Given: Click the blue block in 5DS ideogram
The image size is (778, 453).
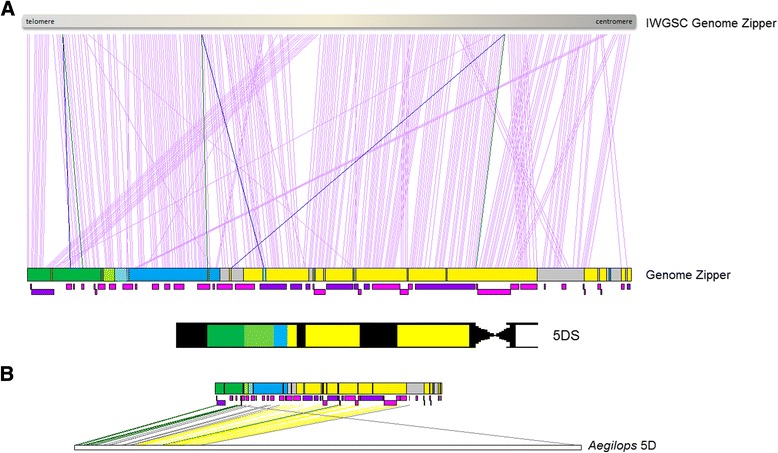Looking at the screenshot, I should (x=280, y=336).
